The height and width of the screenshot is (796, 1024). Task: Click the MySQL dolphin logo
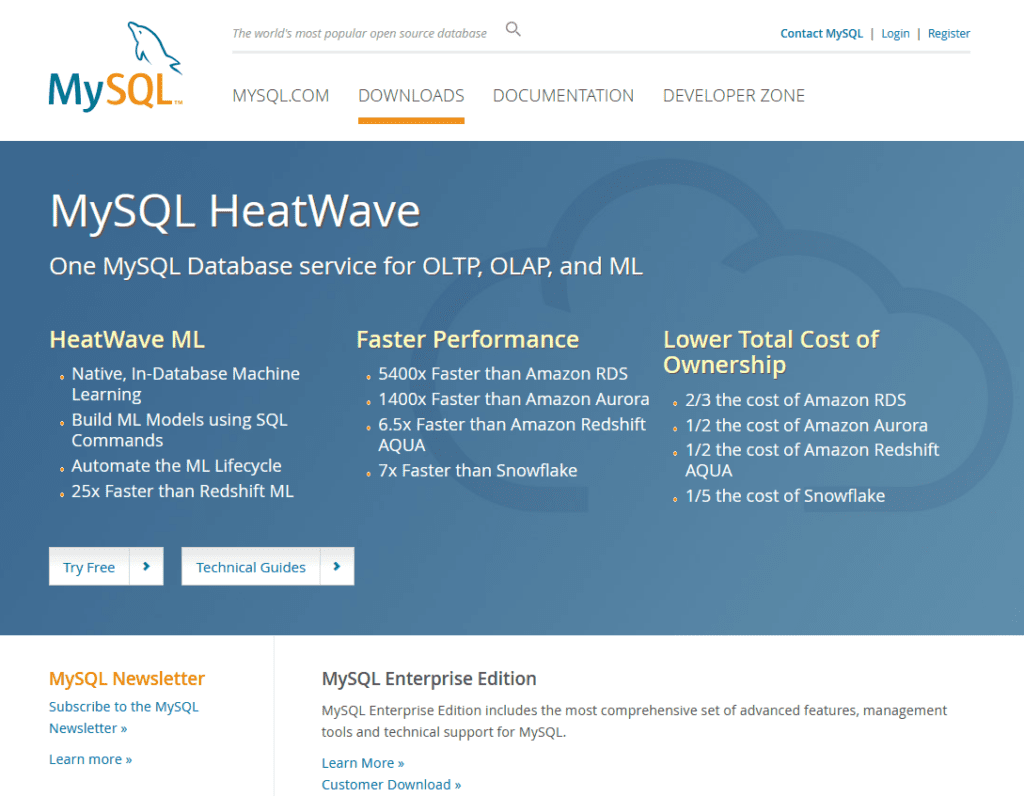click(115, 66)
